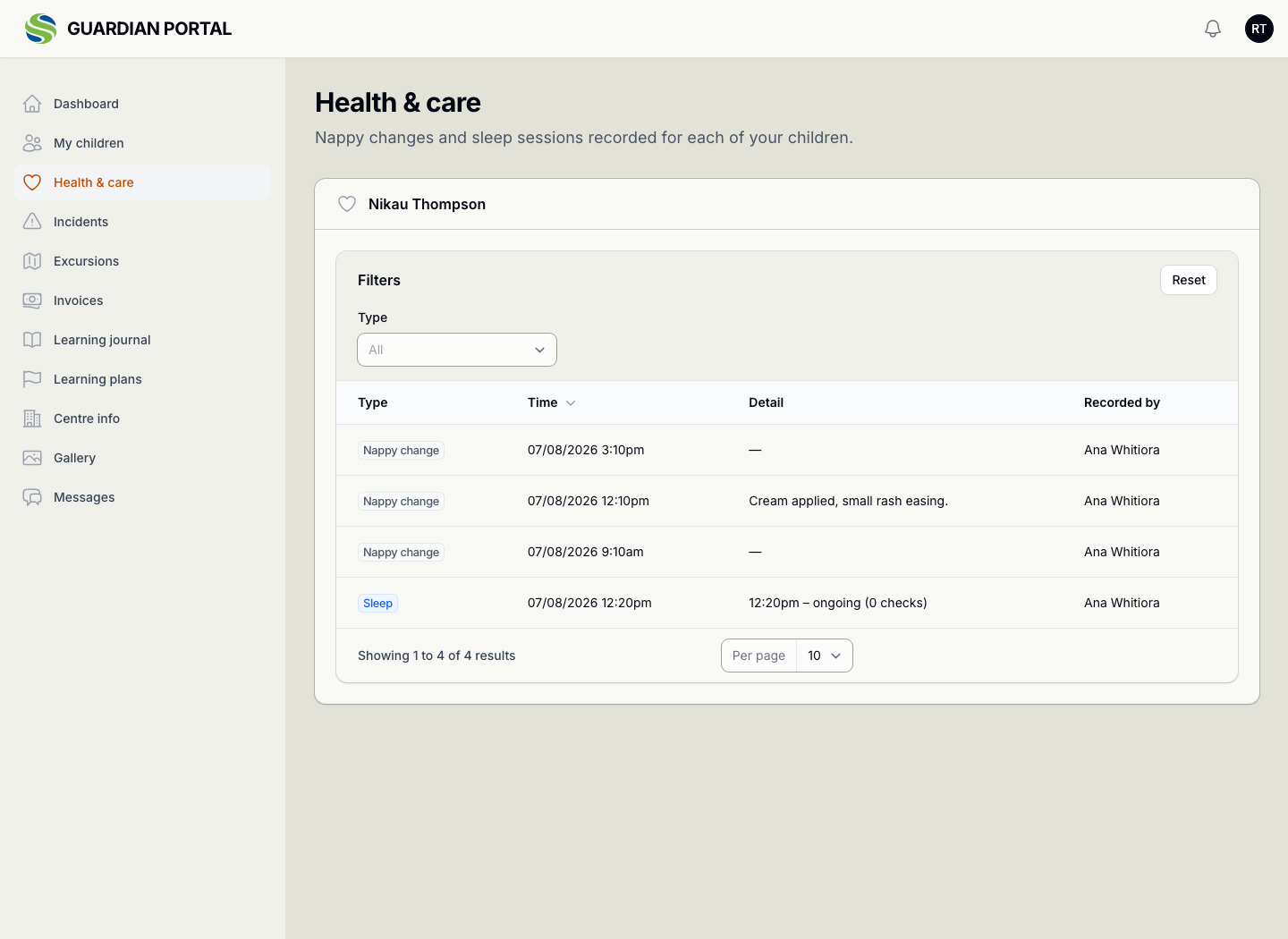This screenshot has width=1288, height=939.
Task: Click the Nikau Thompson child name
Action: 427,204
